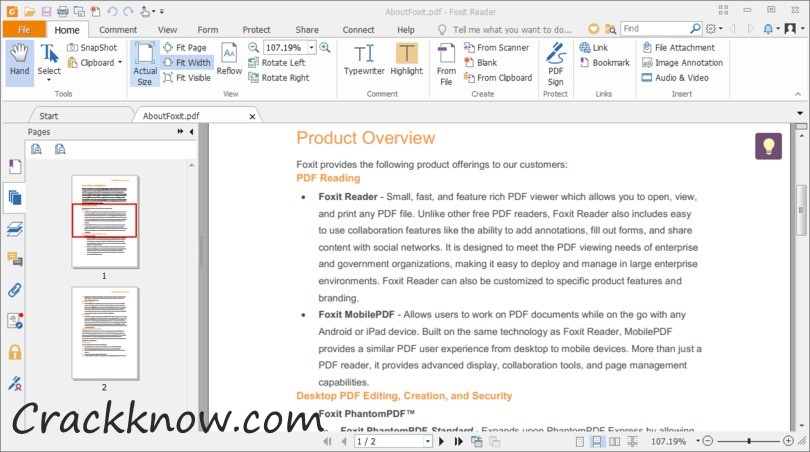810x452 pixels.
Task: Open the notification bell dropdown
Action: pyautogui.click(x=771, y=28)
